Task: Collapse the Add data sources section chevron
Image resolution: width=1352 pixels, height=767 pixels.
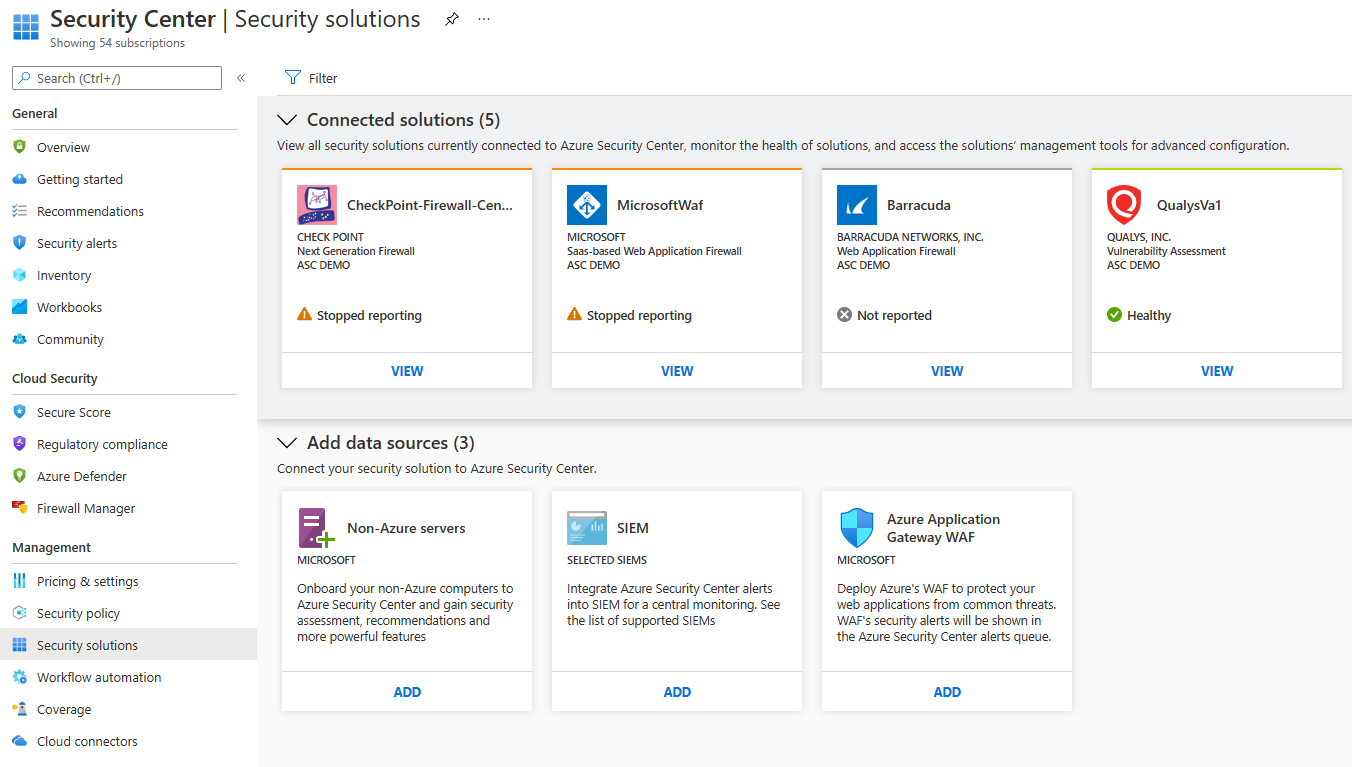Action: pyautogui.click(x=287, y=443)
